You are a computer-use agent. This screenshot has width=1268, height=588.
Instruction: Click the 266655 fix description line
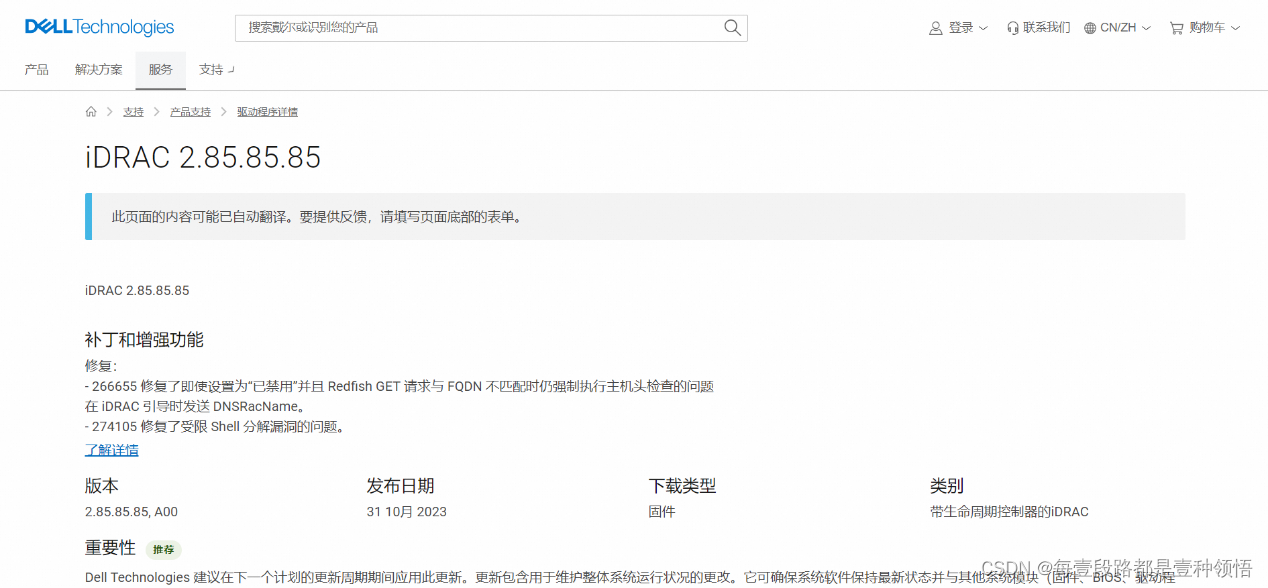(399, 386)
